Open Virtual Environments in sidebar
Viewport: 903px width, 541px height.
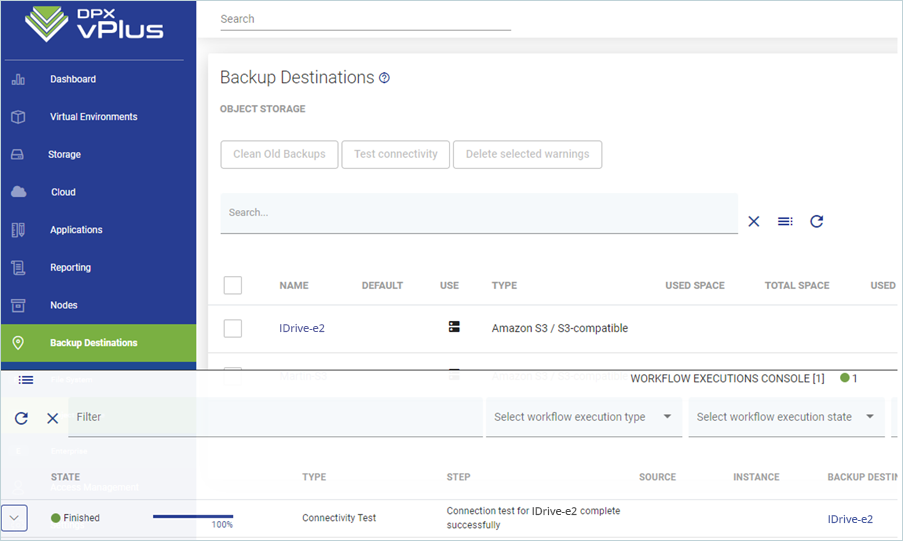click(93, 117)
